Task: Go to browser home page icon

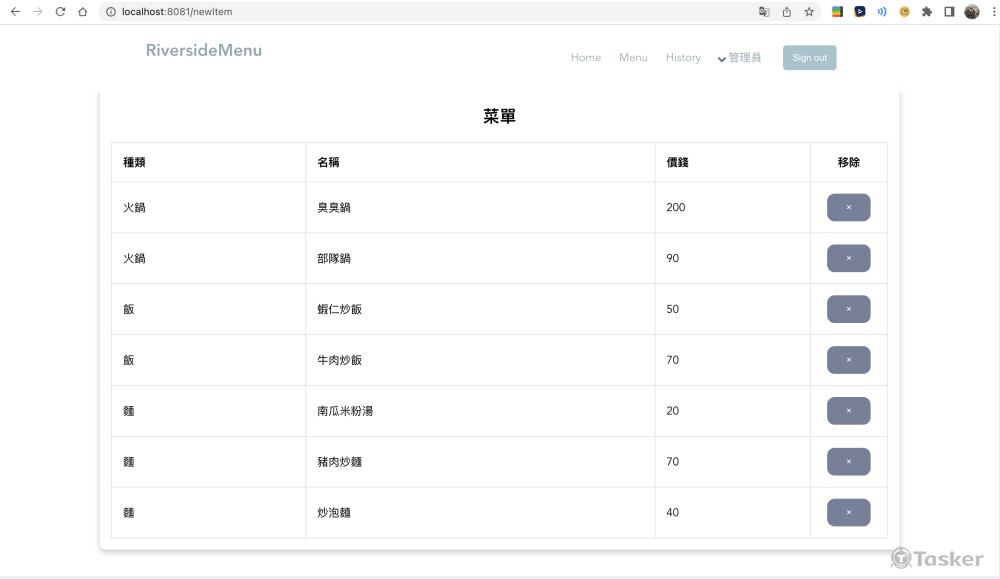Action: (83, 12)
